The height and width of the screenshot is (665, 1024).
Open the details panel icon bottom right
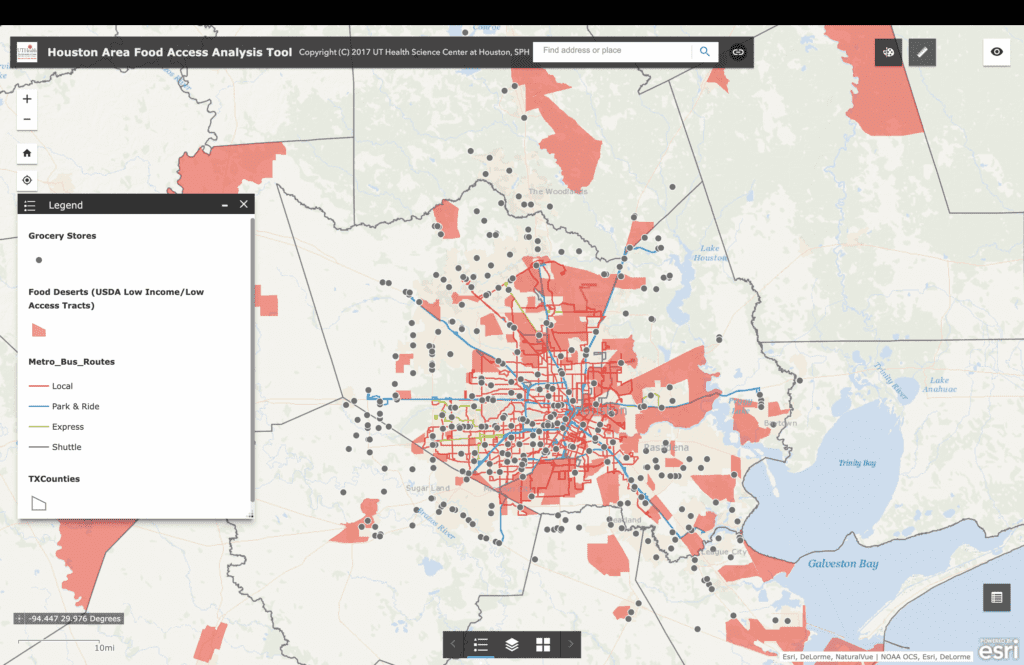pyautogui.click(x=996, y=597)
